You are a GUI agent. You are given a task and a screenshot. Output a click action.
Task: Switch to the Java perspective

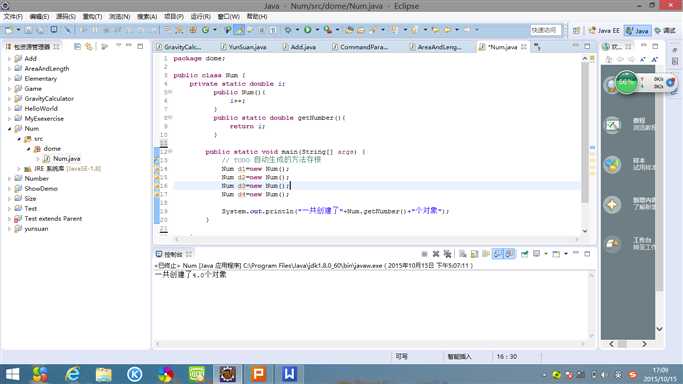637,30
